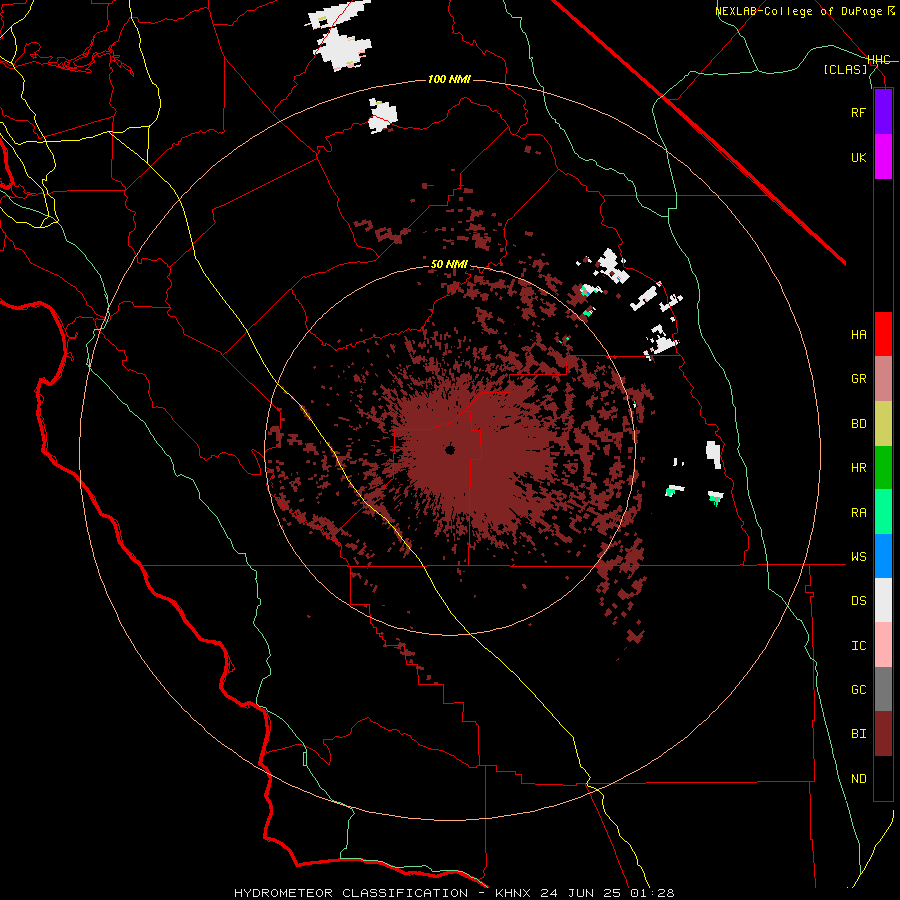Click the HA legend label
Viewport: 900px width, 900px height.
click(858, 334)
